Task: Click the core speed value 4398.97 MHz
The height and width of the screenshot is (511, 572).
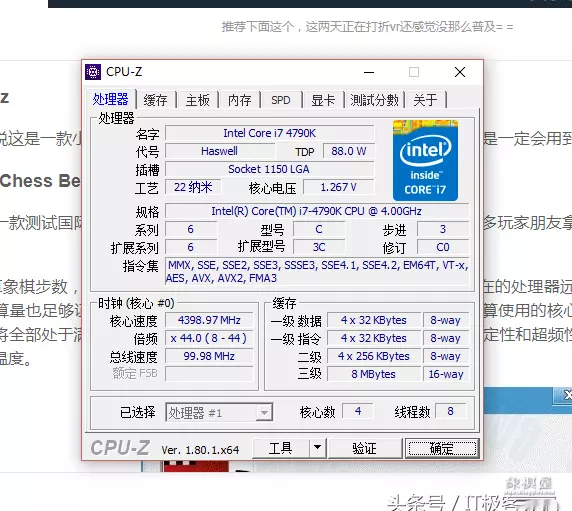Action: [x=209, y=320]
